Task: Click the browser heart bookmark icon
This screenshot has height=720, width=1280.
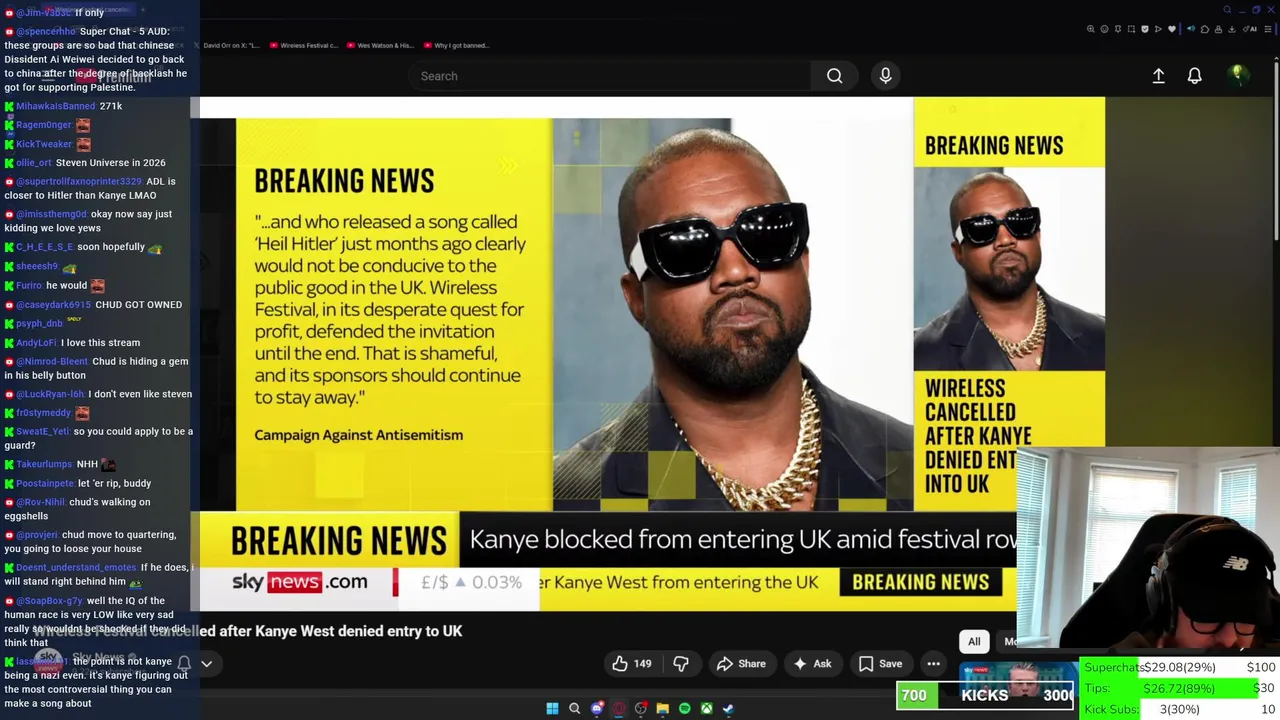Action: pyautogui.click(x=1172, y=29)
